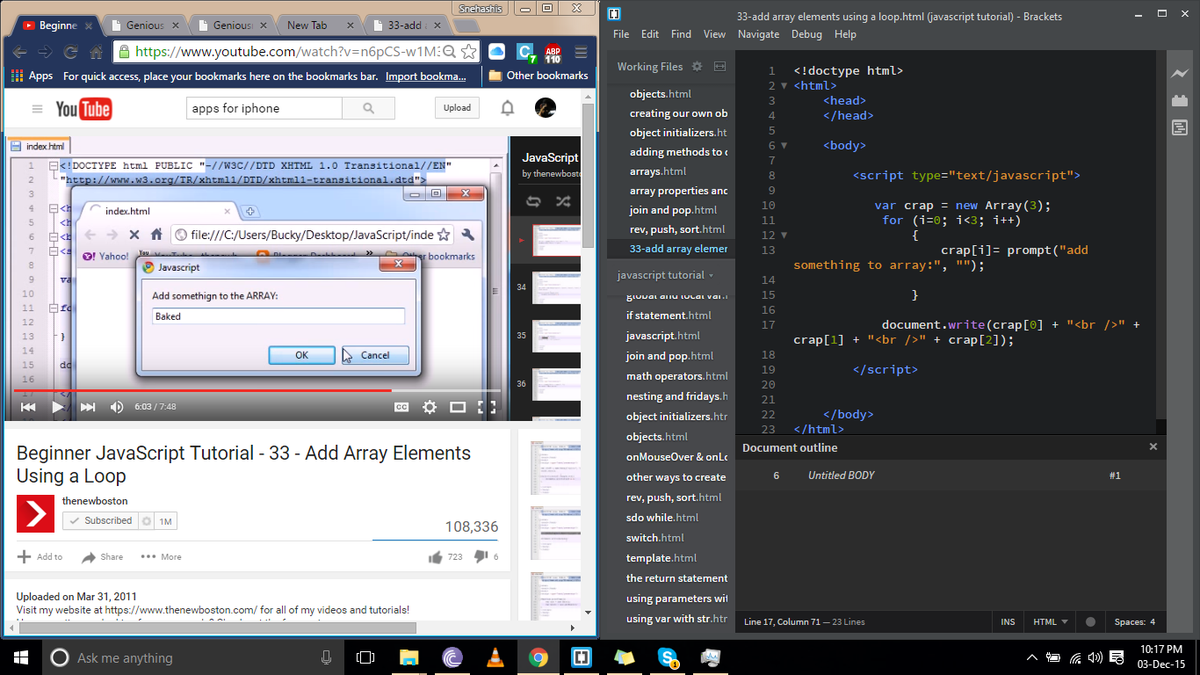This screenshot has width=1200, height=675.
Task: Click YouTube search input field
Action: 264,108
